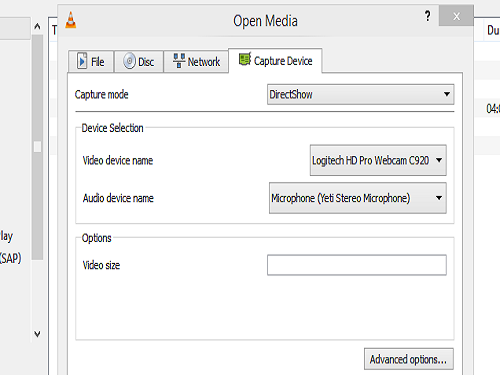Close the Open Media dialog
This screenshot has width=500, height=375.
456,16
